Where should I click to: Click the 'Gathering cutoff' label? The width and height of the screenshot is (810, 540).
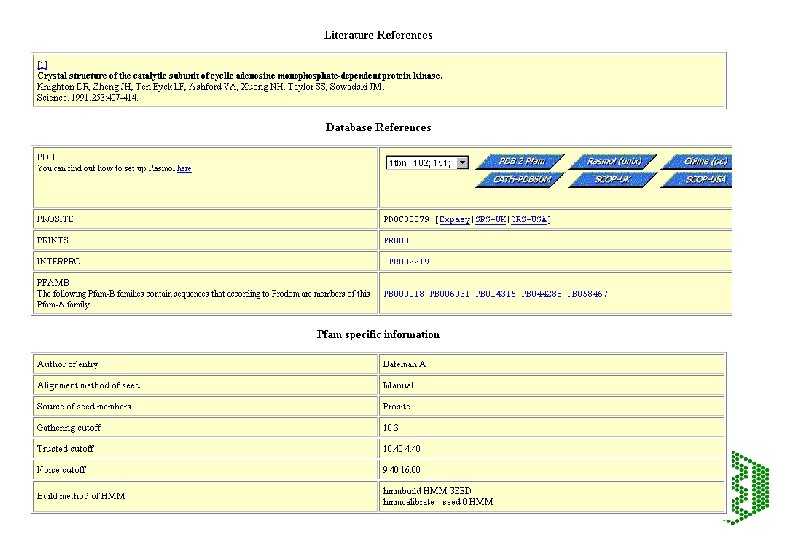pyautogui.click(x=69, y=428)
